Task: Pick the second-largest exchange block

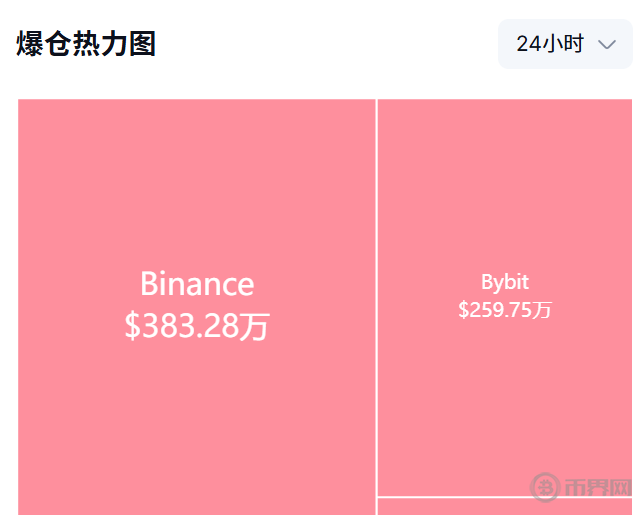Action: (x=505, y=200)
